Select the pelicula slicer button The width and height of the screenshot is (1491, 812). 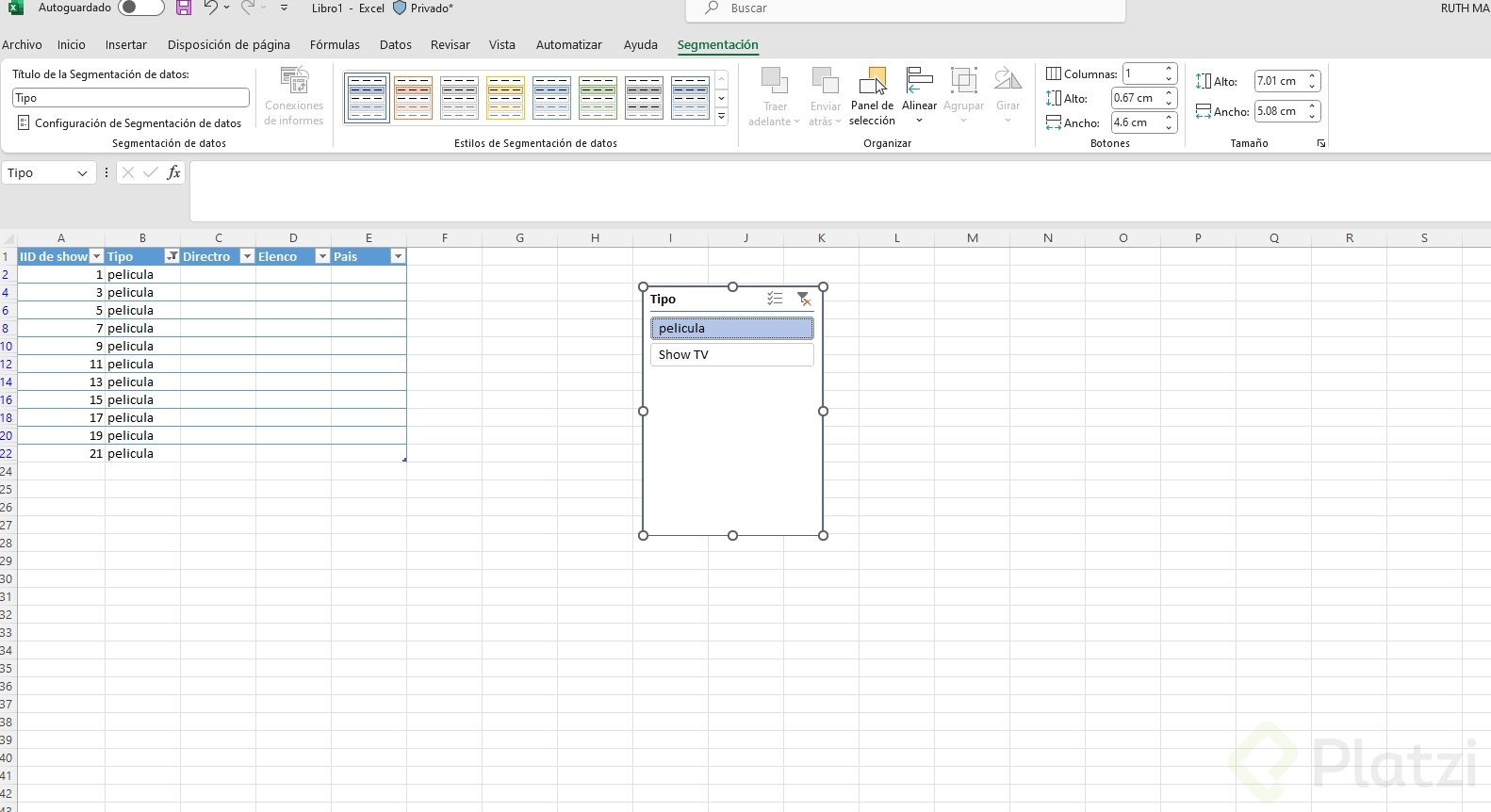click(731, 328)
